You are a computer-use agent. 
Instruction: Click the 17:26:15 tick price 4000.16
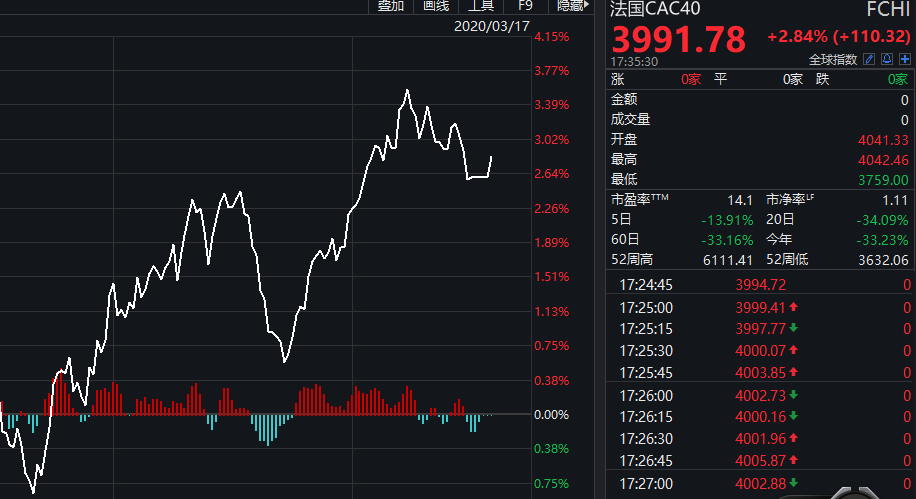(760, 417)
